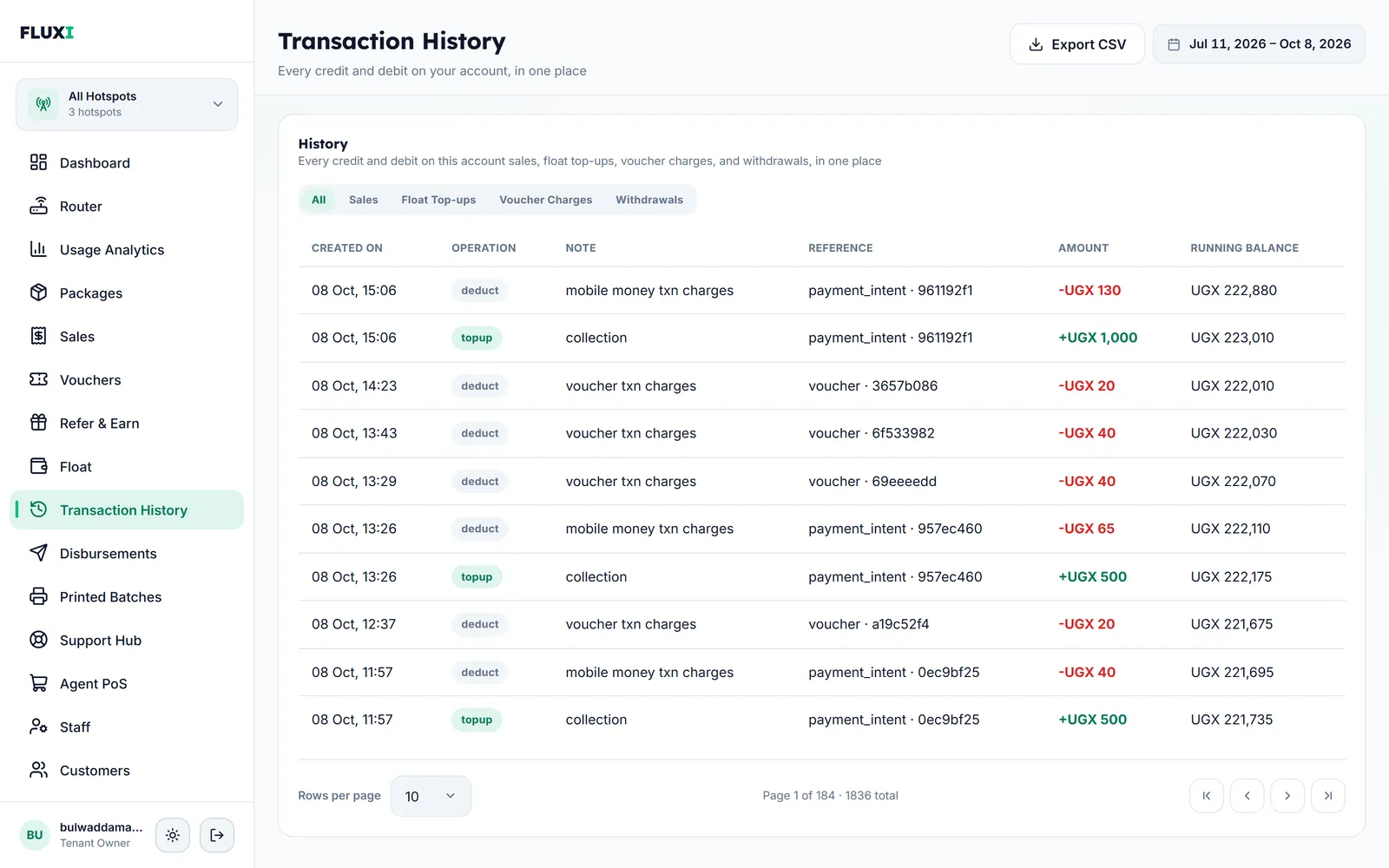
Task: Jump to first page of results
Action: [1207, 796]
